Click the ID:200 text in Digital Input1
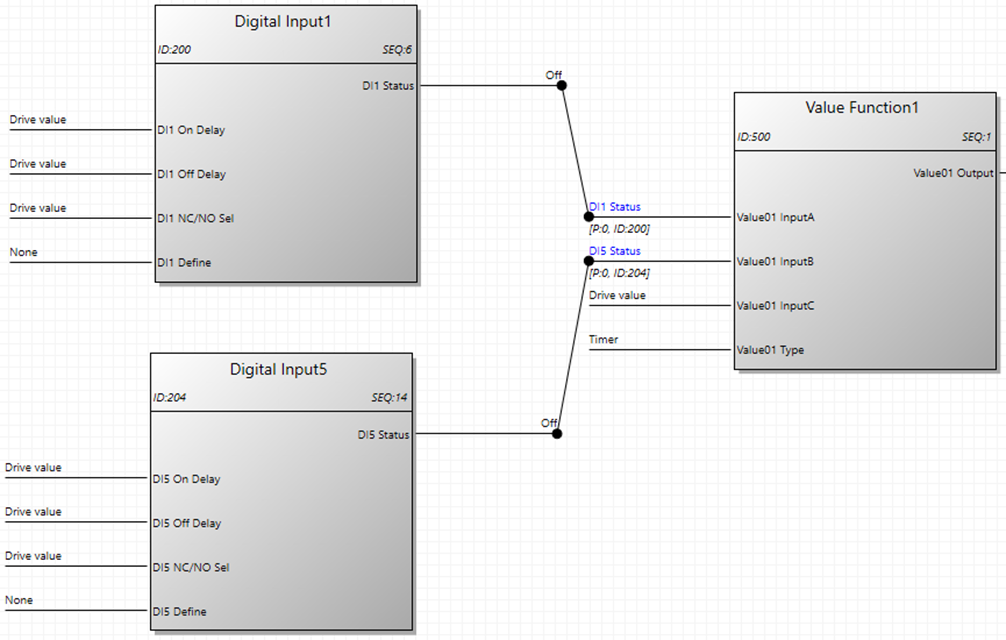Viewport: 1006px width, 640px height. (x=174, y=50)
